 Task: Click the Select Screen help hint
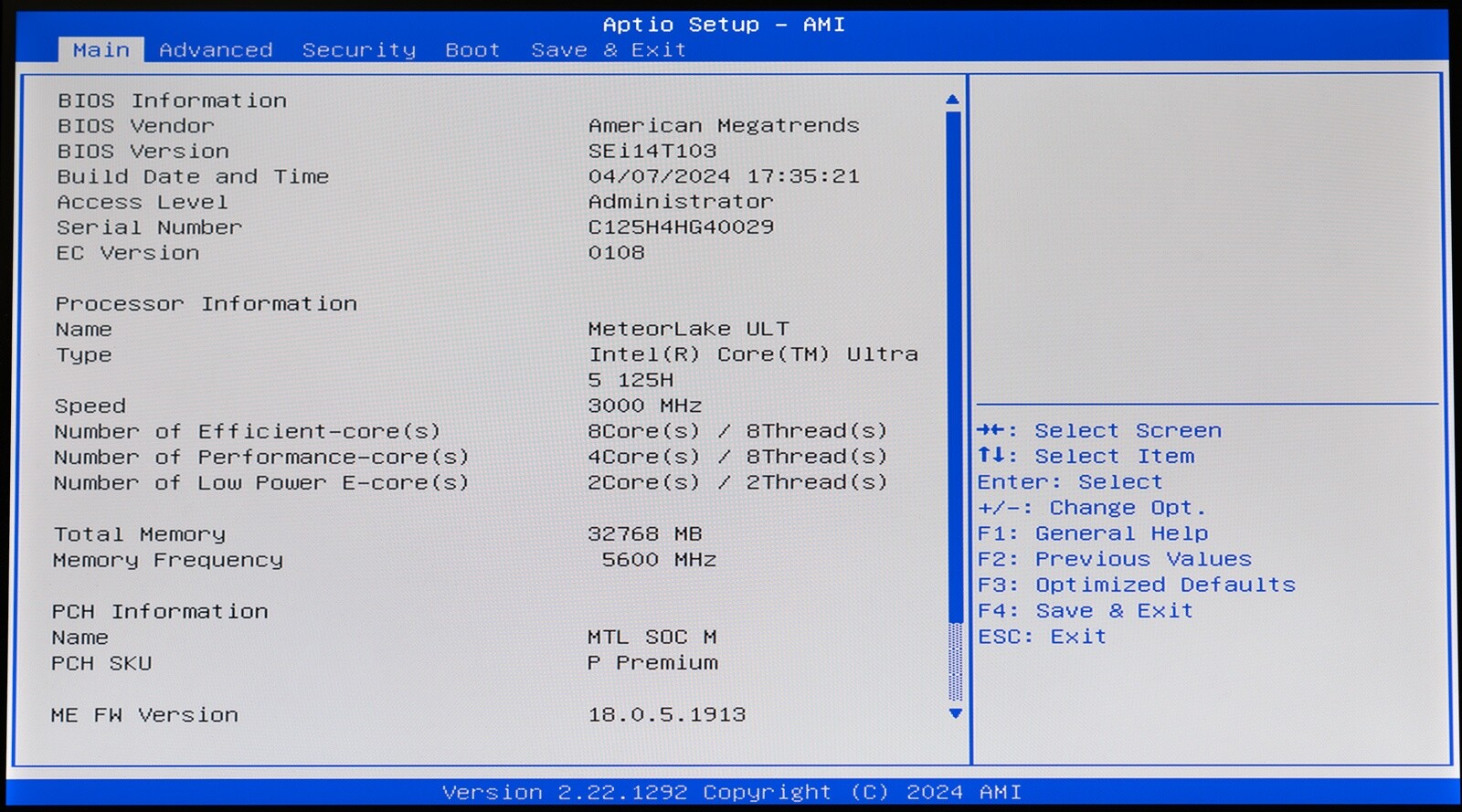1099,431
